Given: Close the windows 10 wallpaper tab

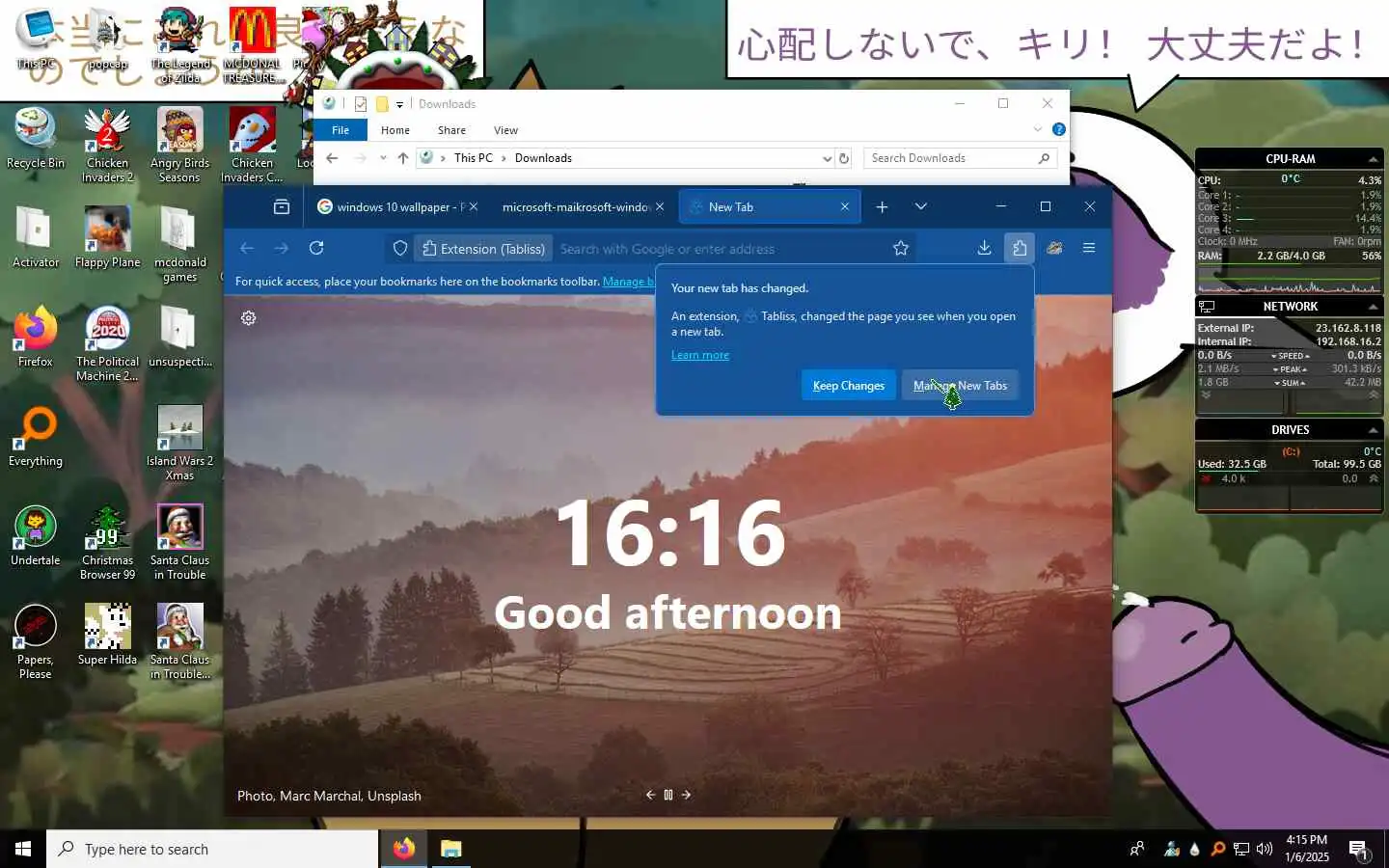Looking at the screenshot, I should pyautogui.click(x=474, y=206).
